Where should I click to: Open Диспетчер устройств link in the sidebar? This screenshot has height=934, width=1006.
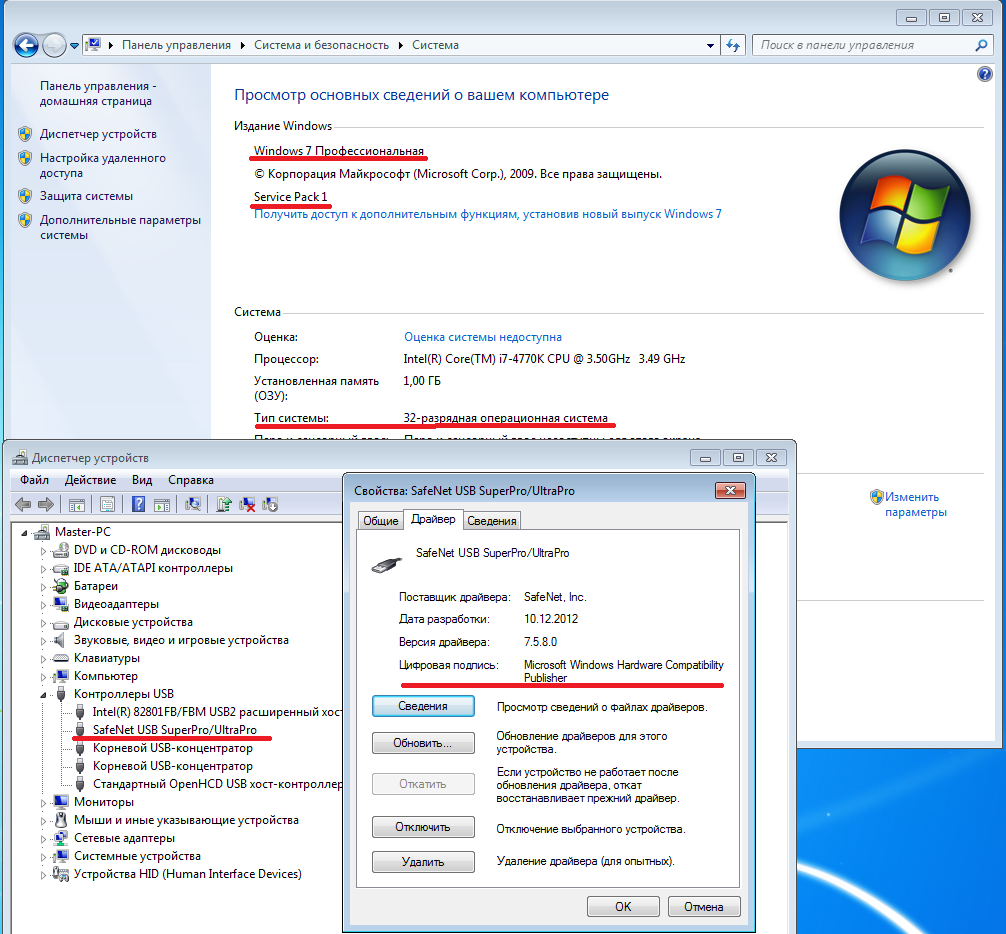(98, 134)
